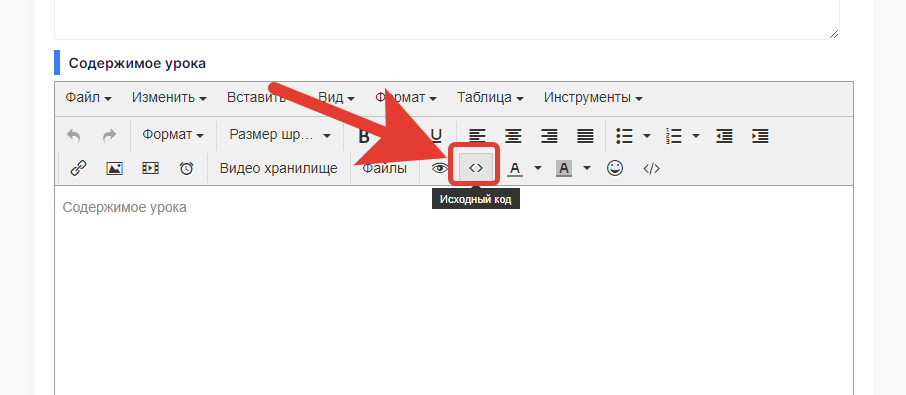Insert a link with chain icon
The height and width of the screenshot is (395, 906).
(78, 169)
